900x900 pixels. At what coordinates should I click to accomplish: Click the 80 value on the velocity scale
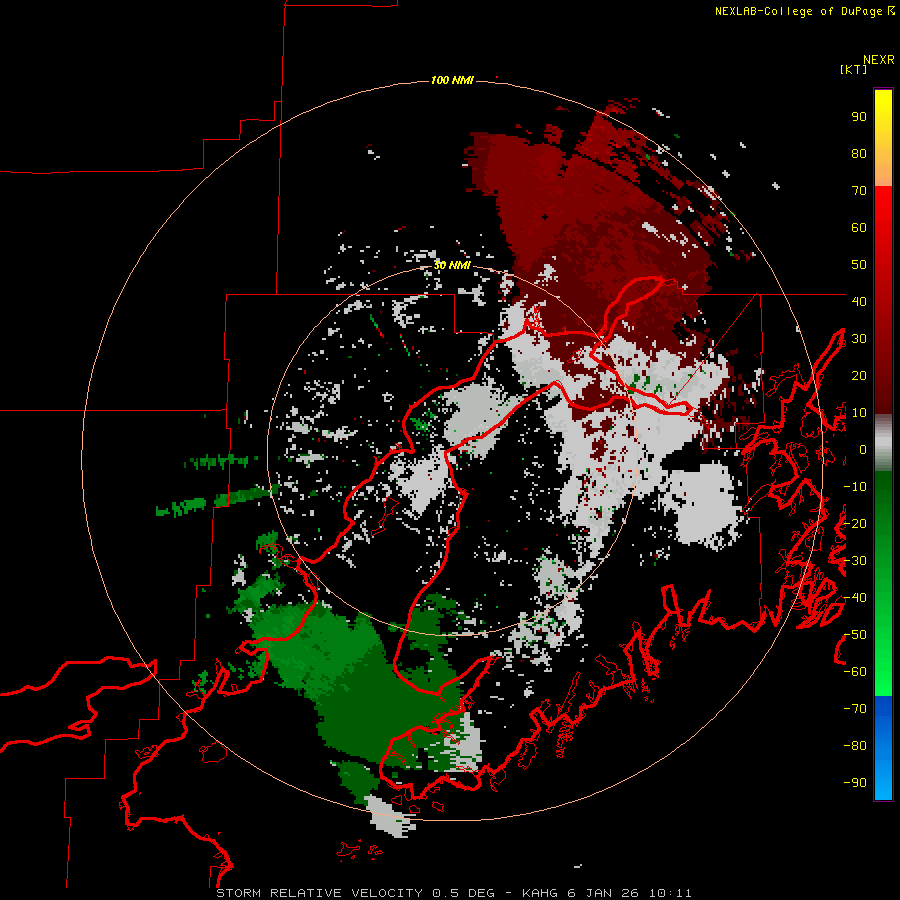pyautogui.click(x=859, y=154)
